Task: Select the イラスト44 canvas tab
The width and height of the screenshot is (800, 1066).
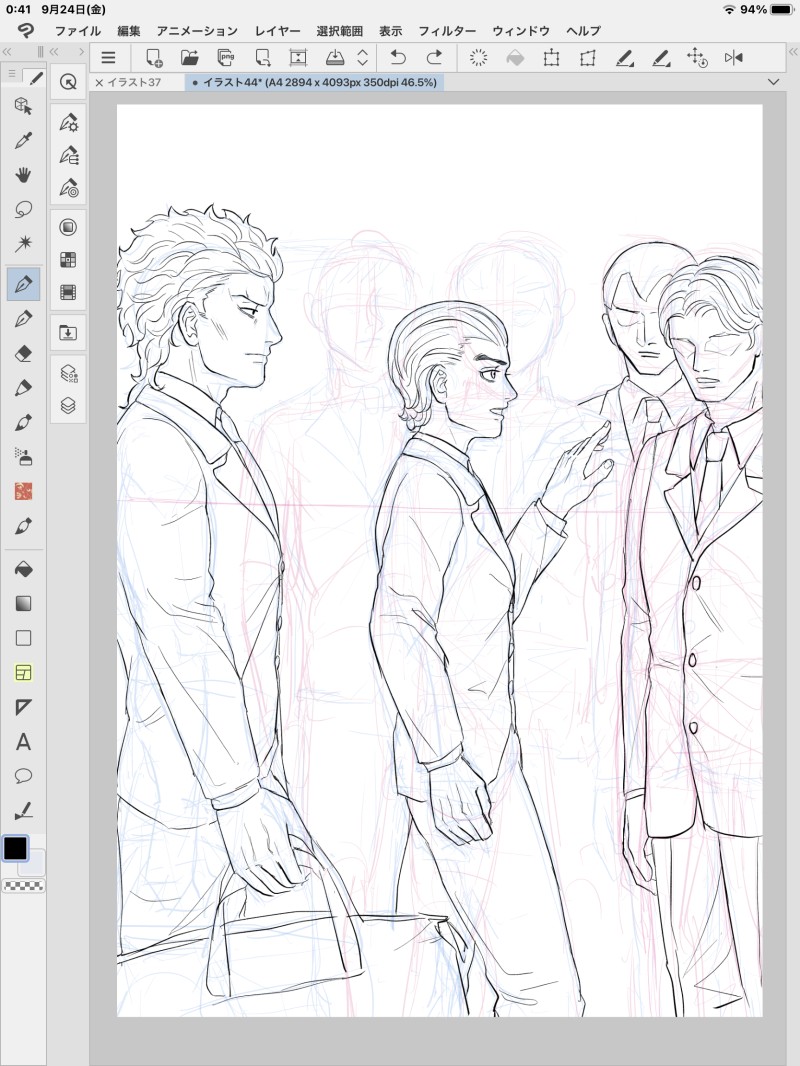Action: pyautogui.click(x=315, y=82)
